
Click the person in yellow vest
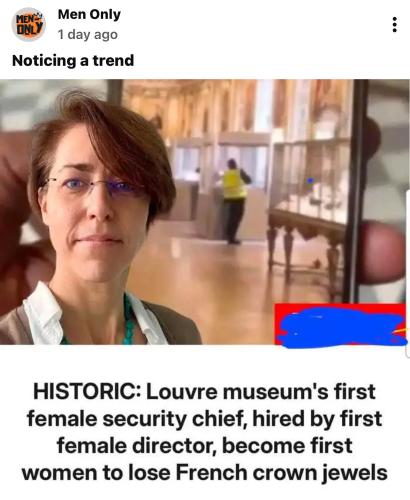[x=234, y=201]
